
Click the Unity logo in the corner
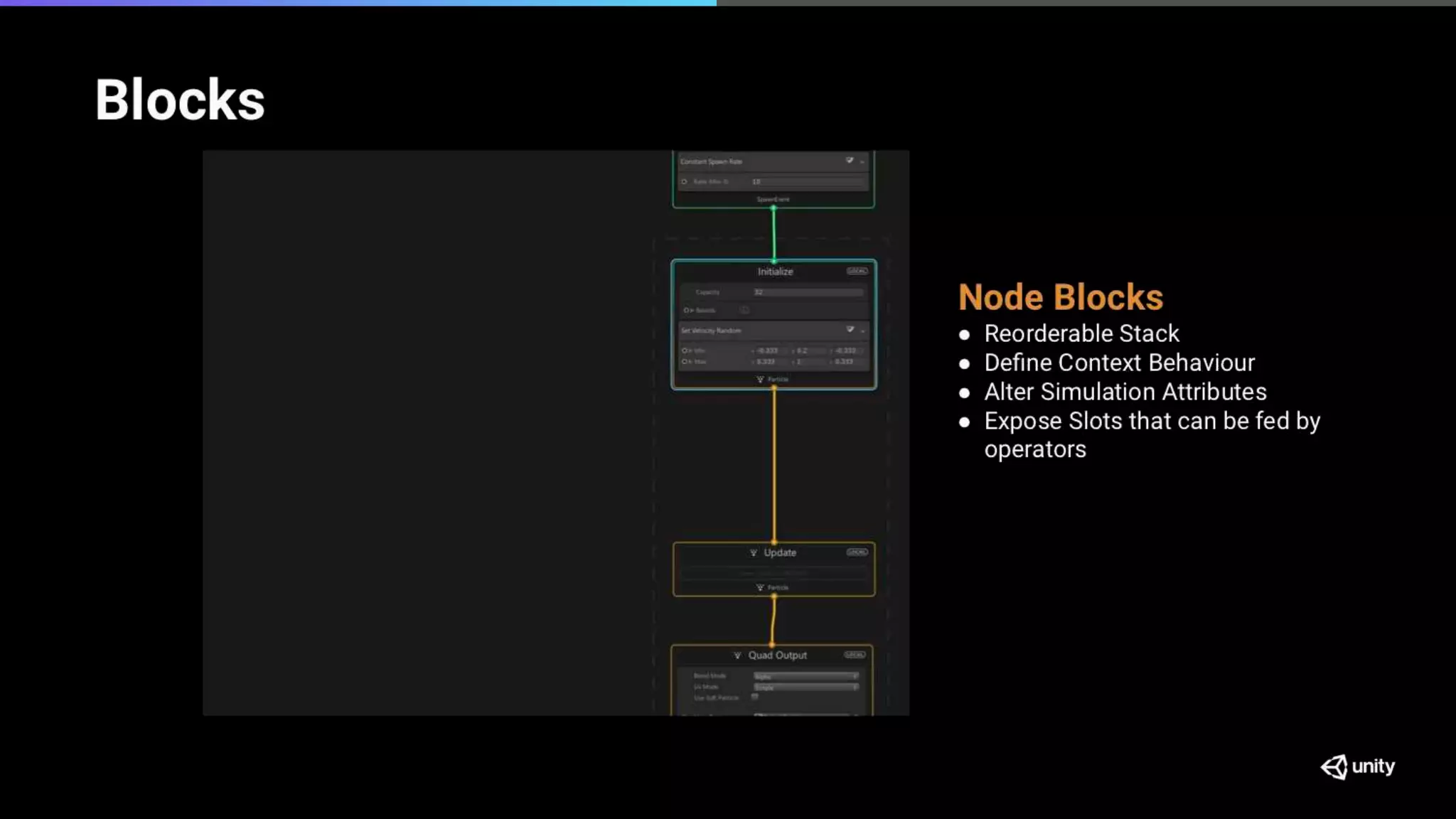point(1357,766)
